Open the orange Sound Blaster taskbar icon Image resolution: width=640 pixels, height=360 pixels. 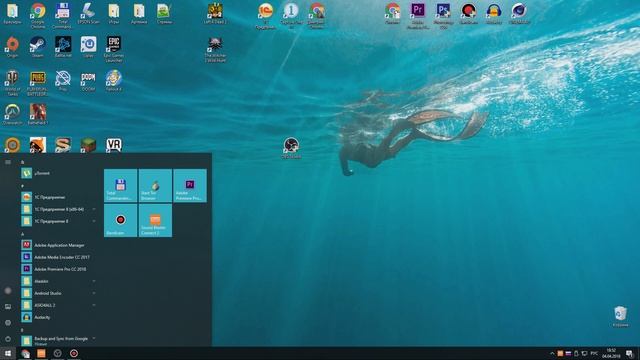point(41,353)
